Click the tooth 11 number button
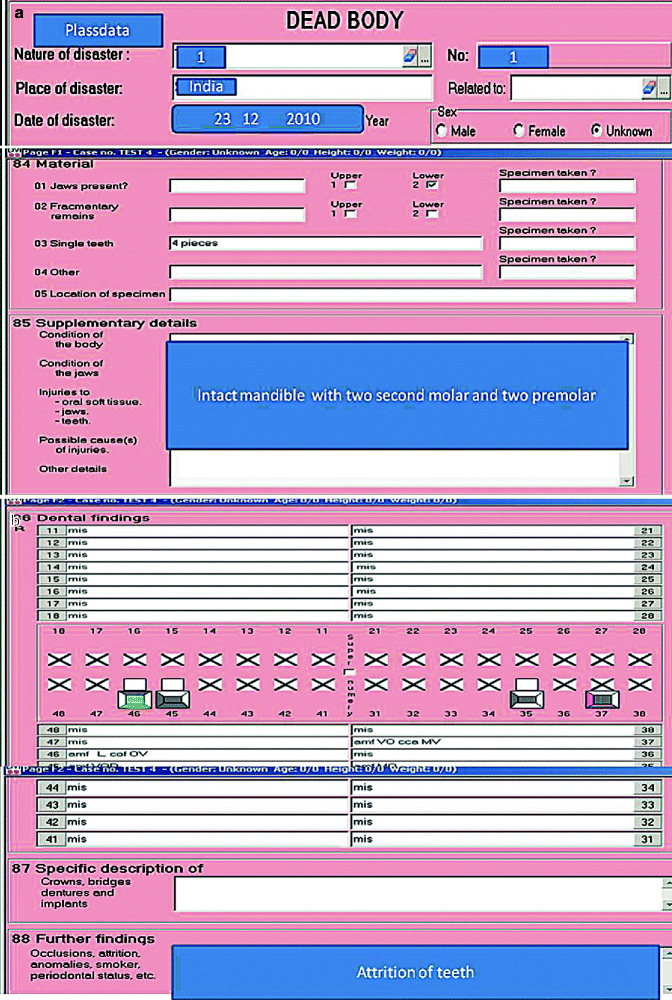 click(50, 531)
